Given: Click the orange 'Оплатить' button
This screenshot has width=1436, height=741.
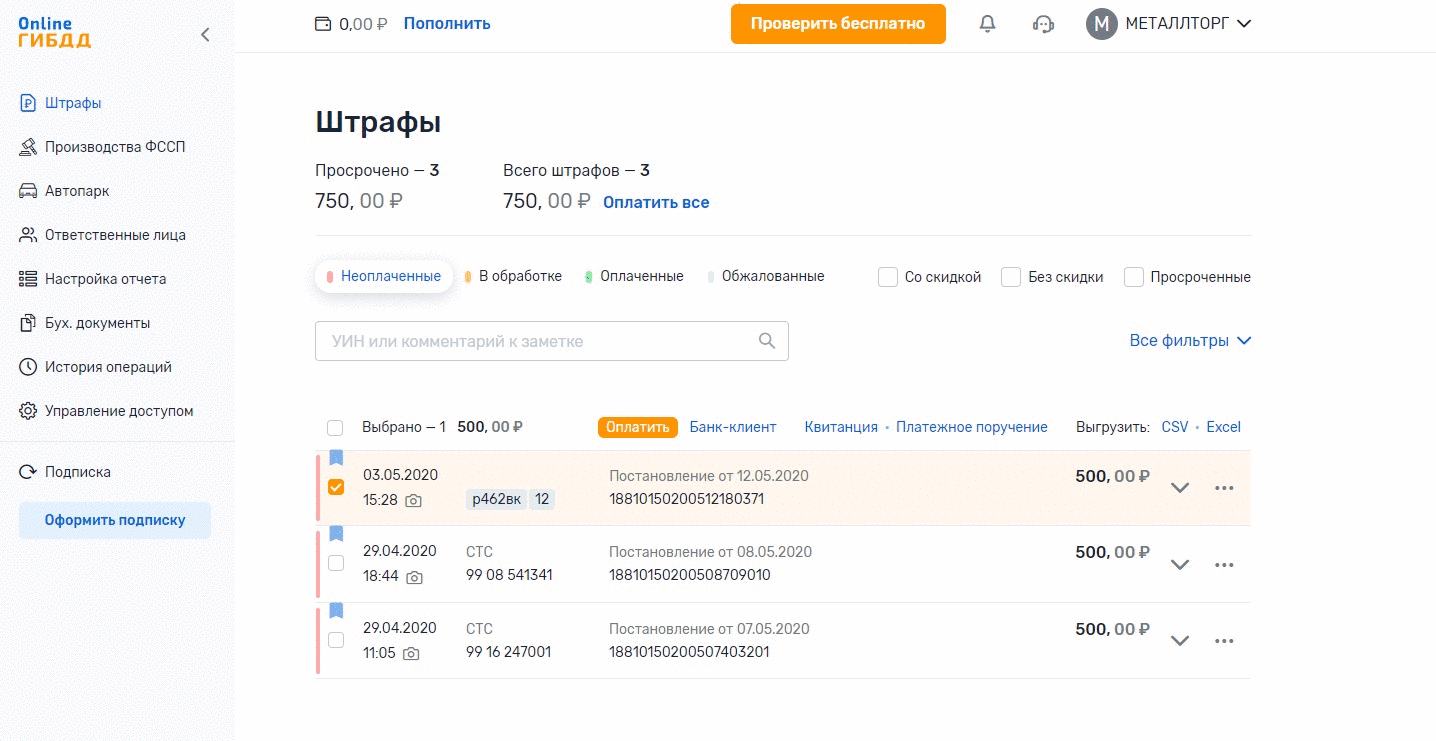Looking at the screenshot, I should tap(638, 427).
